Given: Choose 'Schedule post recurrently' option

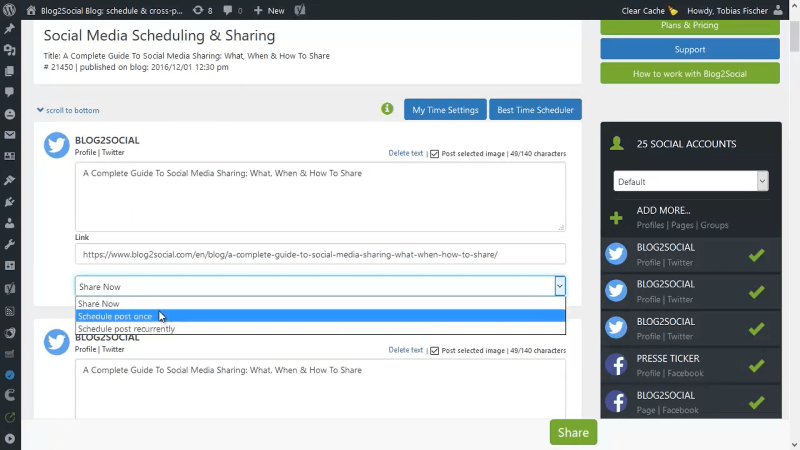Looking at the screenshot, I should click(x=320, y=329).
